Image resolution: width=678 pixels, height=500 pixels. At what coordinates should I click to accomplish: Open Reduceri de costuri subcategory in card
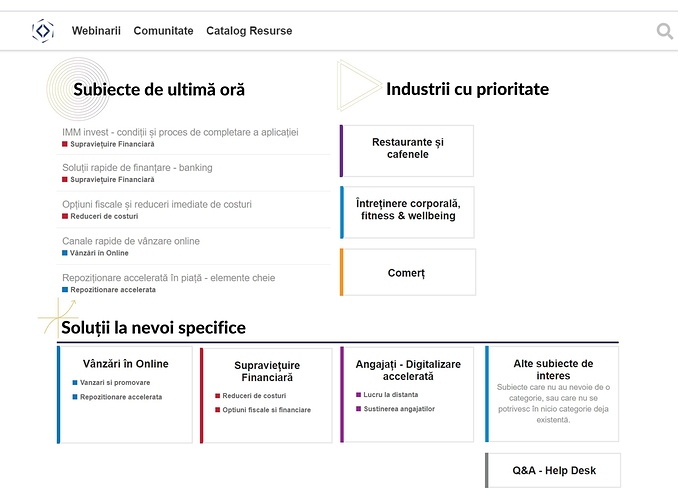point(254,396)
